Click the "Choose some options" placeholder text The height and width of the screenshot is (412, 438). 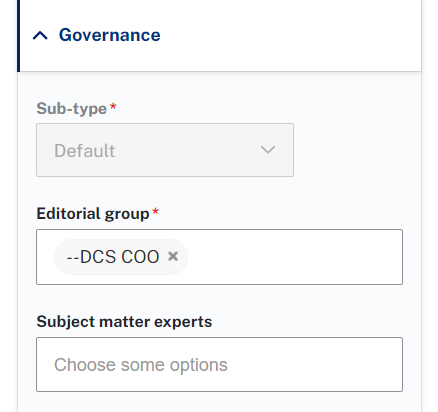click(141, 365)
